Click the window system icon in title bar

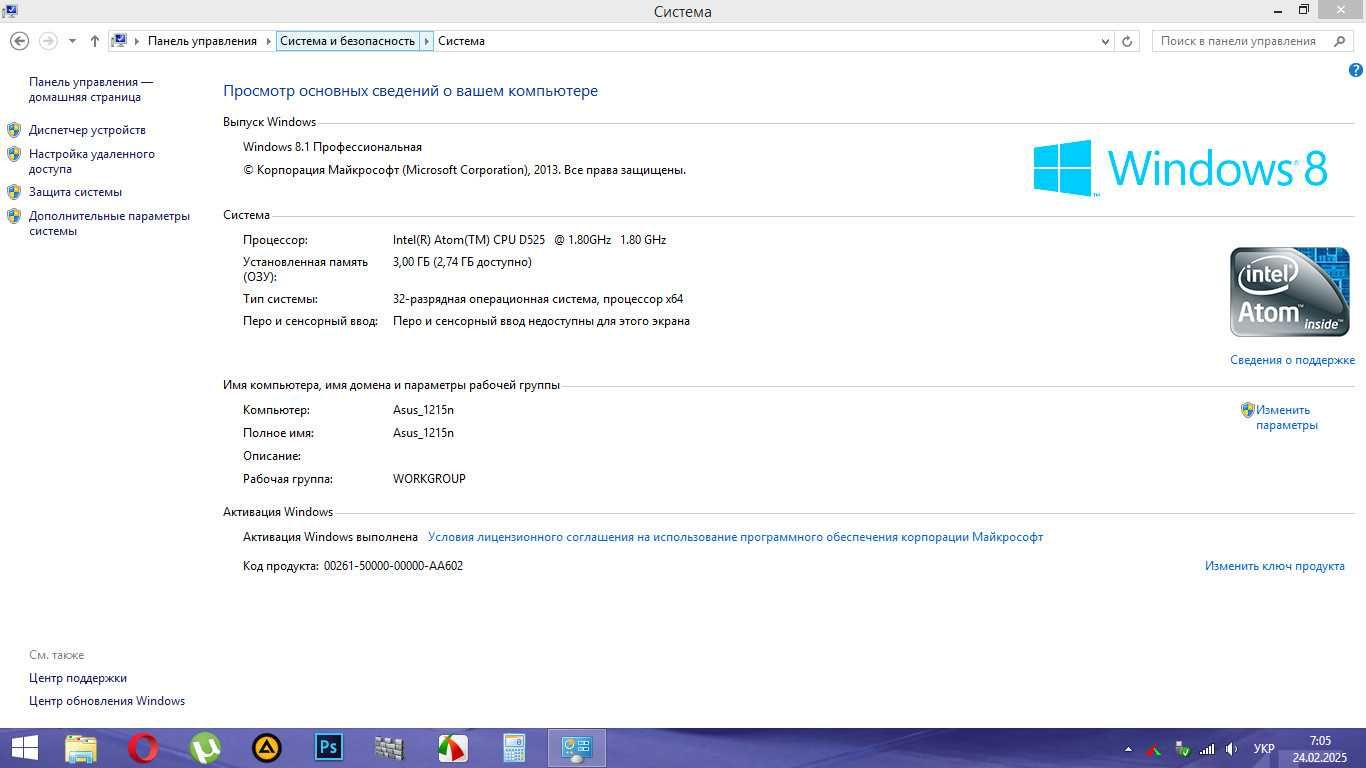(10, 11)
